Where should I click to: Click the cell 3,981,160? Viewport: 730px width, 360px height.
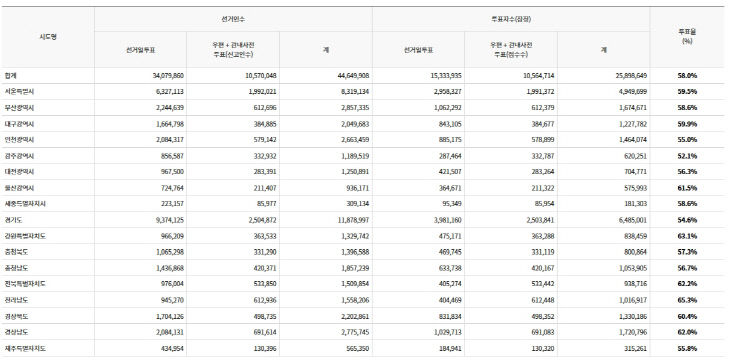[x=447, y=220]
